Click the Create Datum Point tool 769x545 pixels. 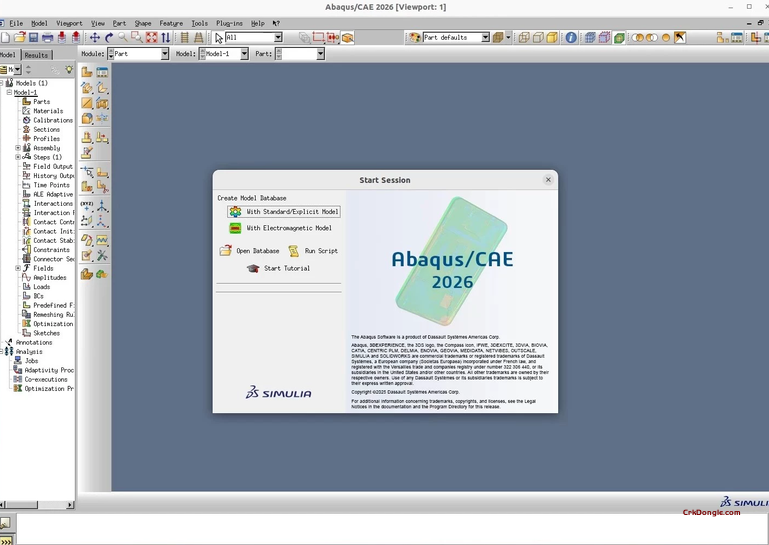[x=87, y=206]
